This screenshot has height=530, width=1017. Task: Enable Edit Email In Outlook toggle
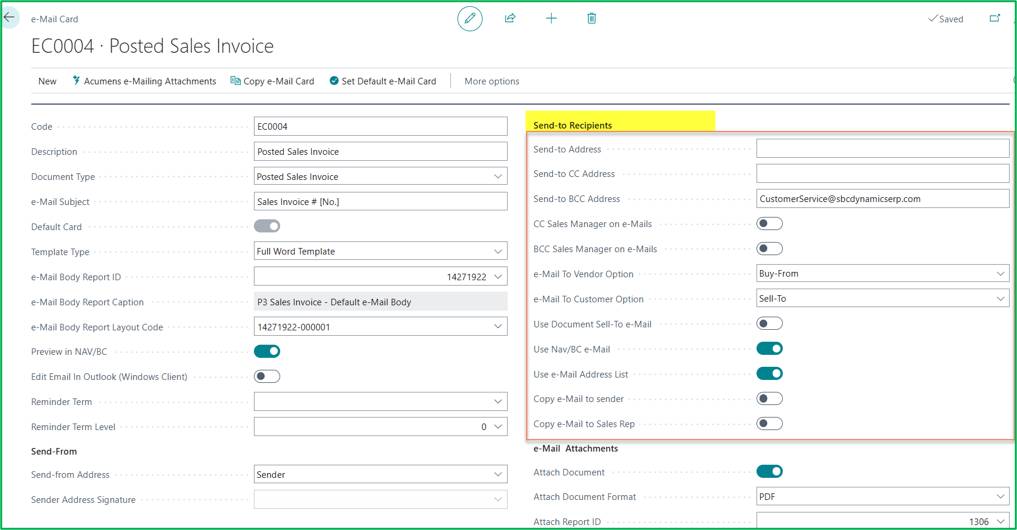267,376
